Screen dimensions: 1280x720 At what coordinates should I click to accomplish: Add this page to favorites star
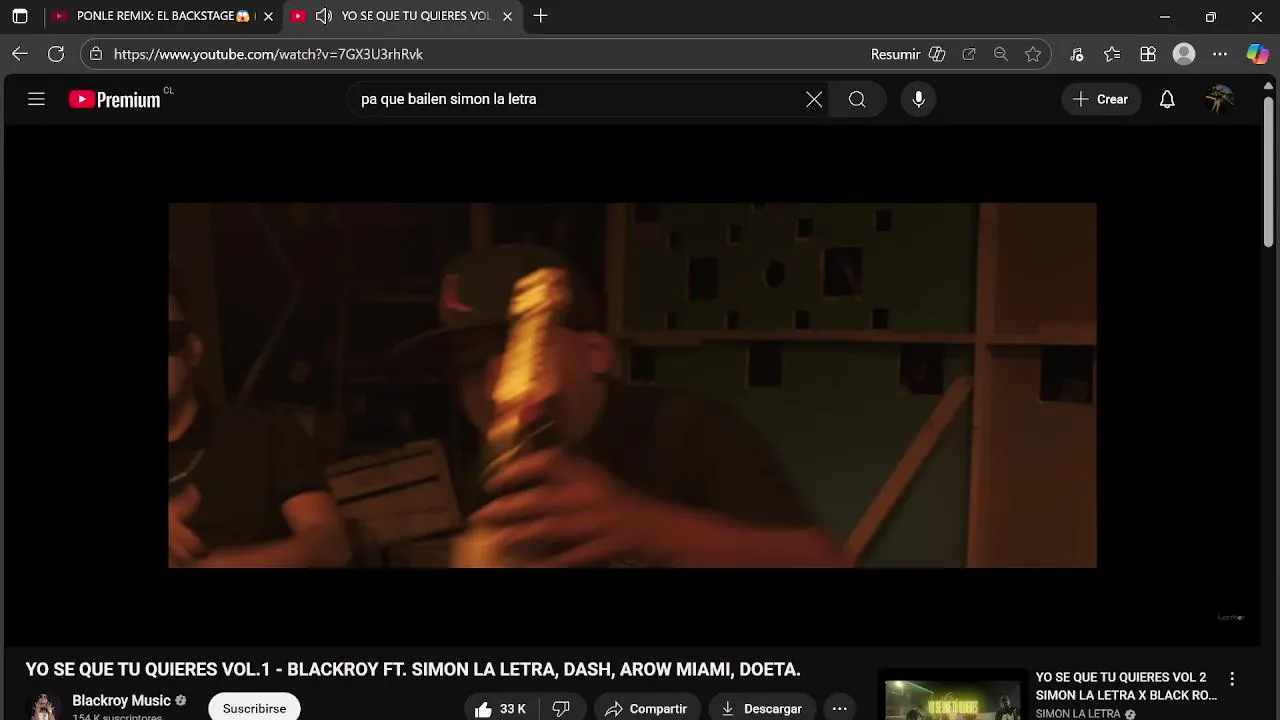pyautogui.click(x=1033, y=54)
